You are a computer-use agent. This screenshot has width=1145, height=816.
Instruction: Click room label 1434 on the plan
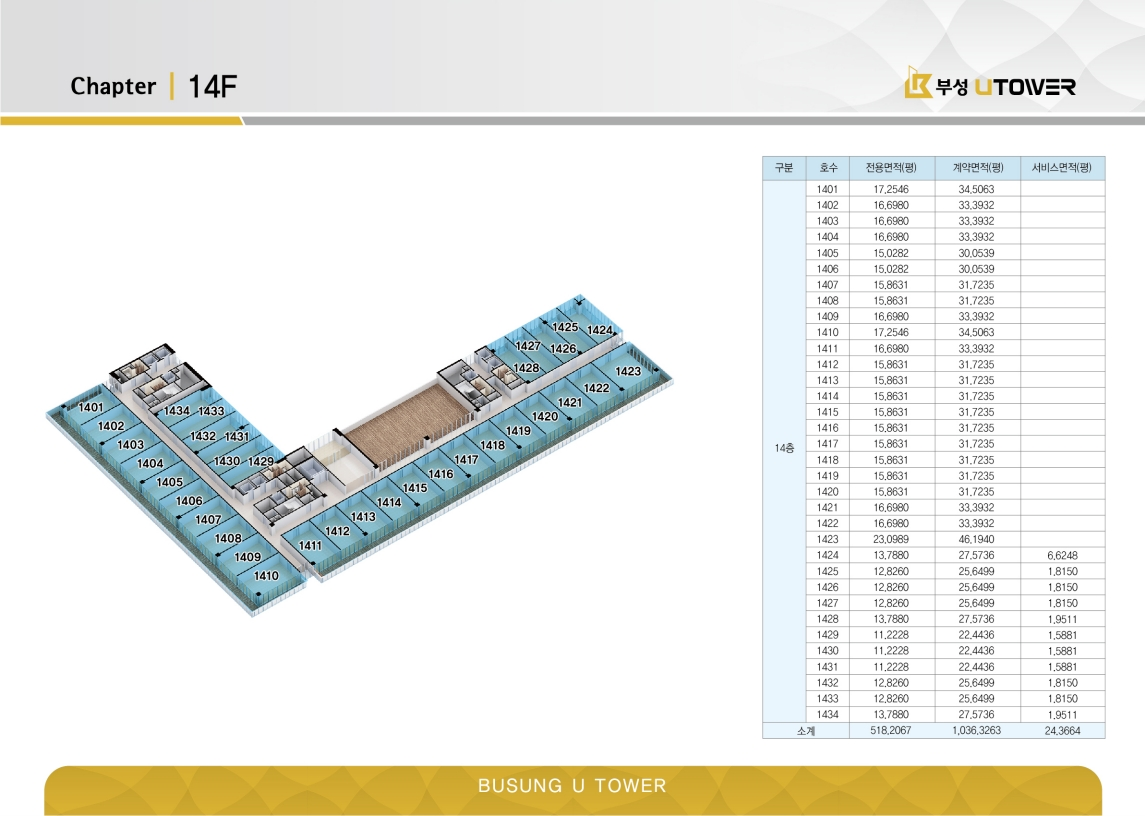[x=177, y=411]
